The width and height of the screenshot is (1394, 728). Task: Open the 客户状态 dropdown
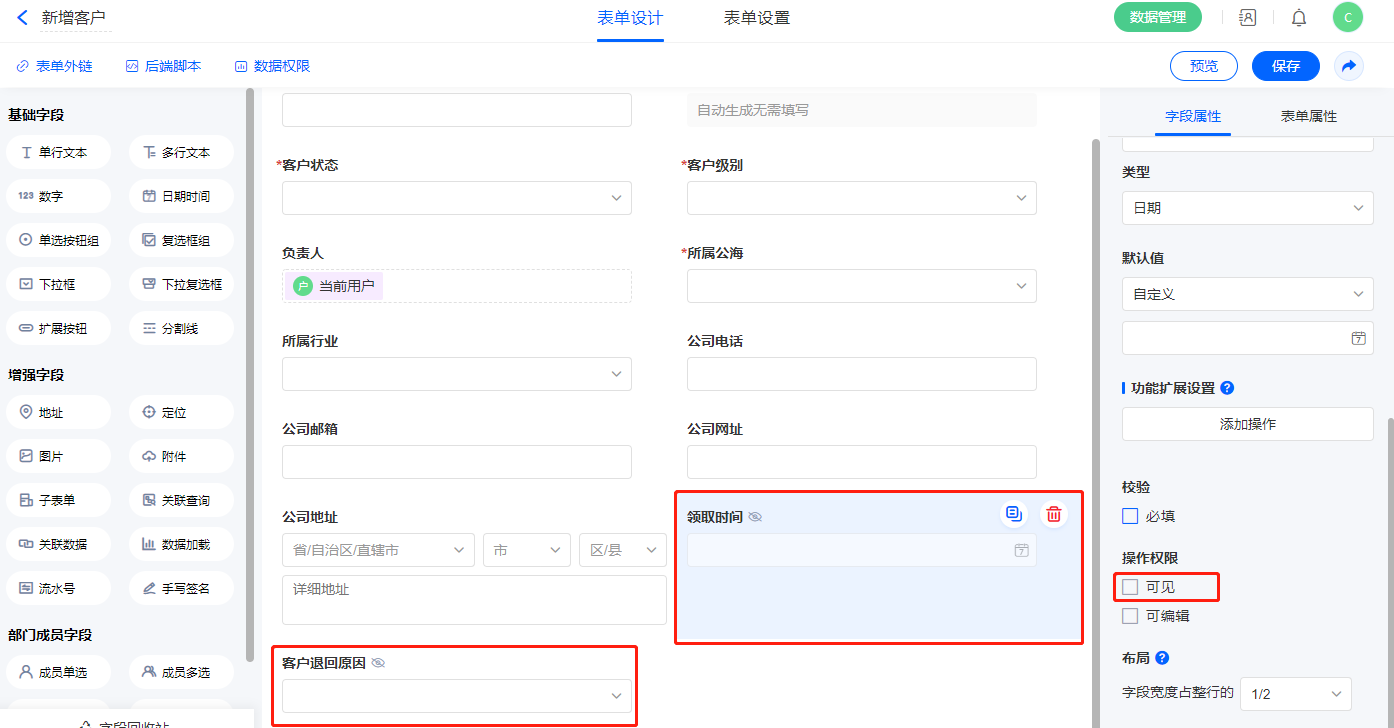tap(456, 198)
